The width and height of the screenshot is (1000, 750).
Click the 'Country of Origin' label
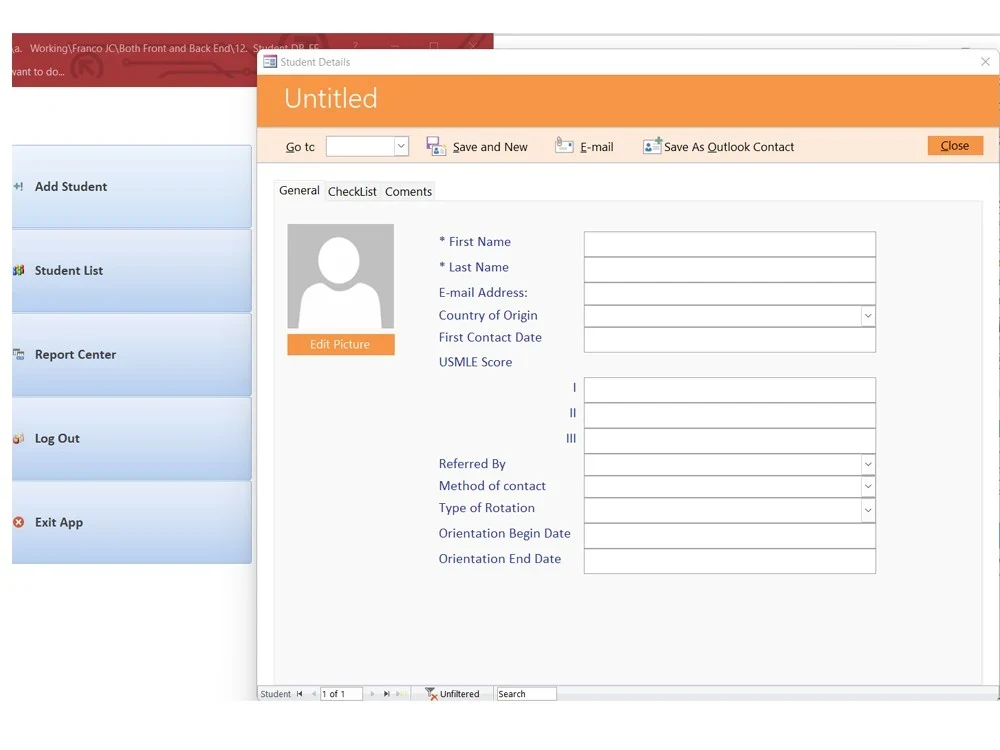coord(488,315)
